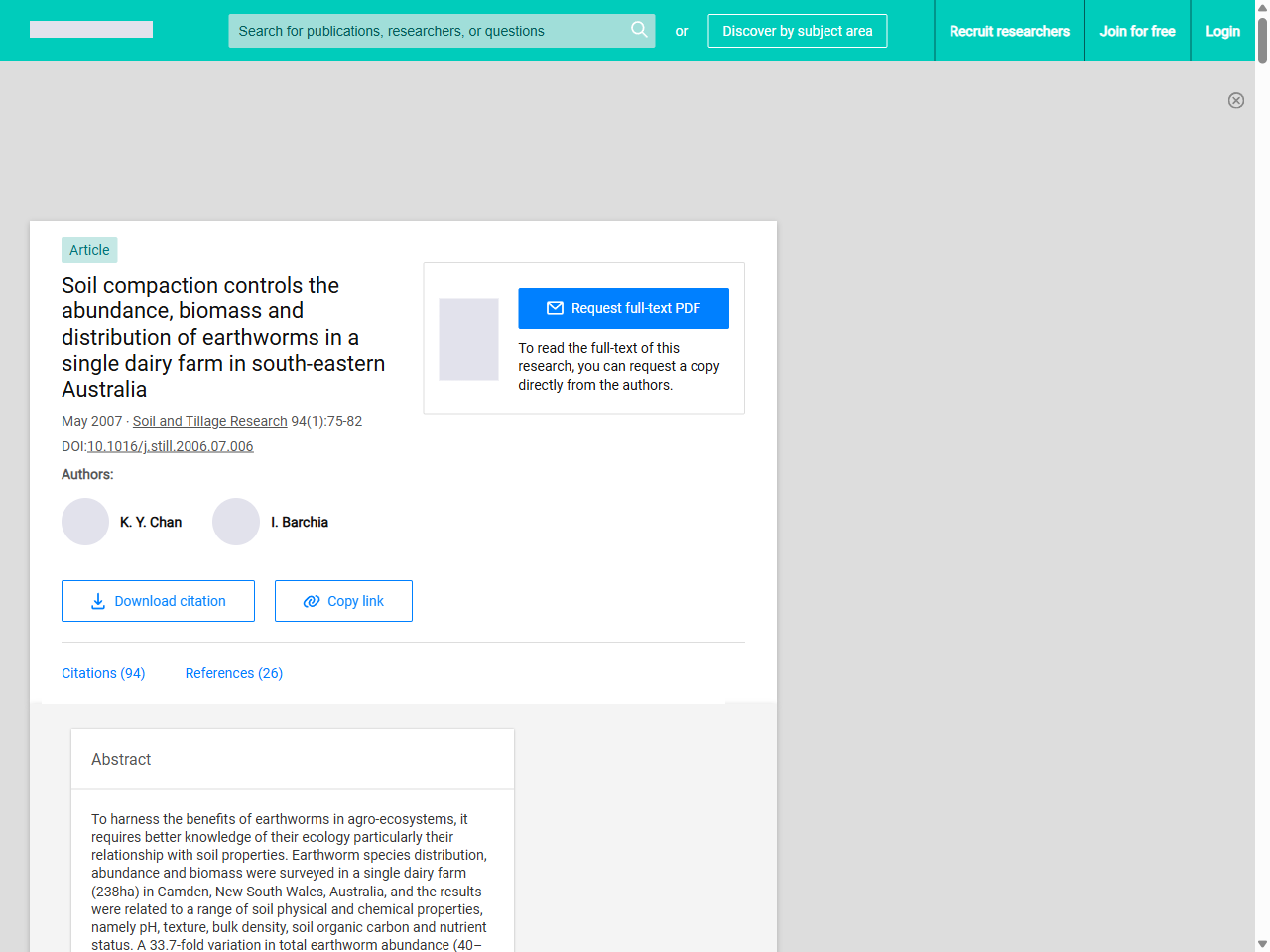Click the search magnifier icon

coord(639,31)
